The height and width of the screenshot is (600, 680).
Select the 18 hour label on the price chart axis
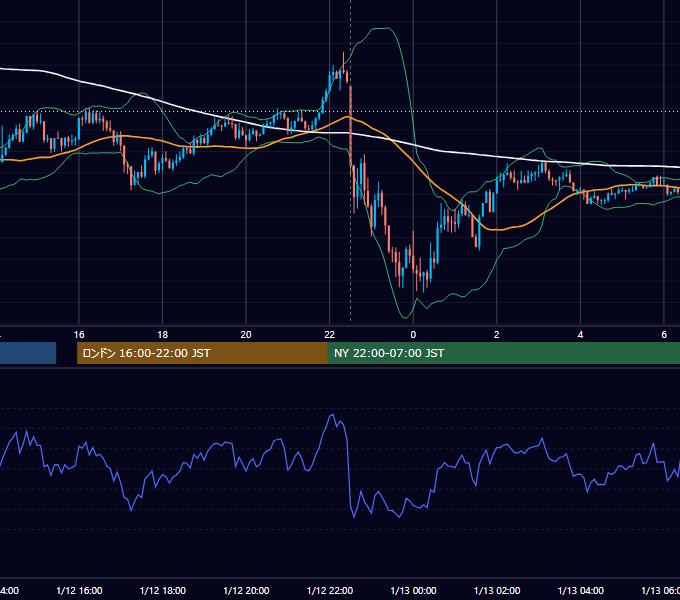click(163, 335)
